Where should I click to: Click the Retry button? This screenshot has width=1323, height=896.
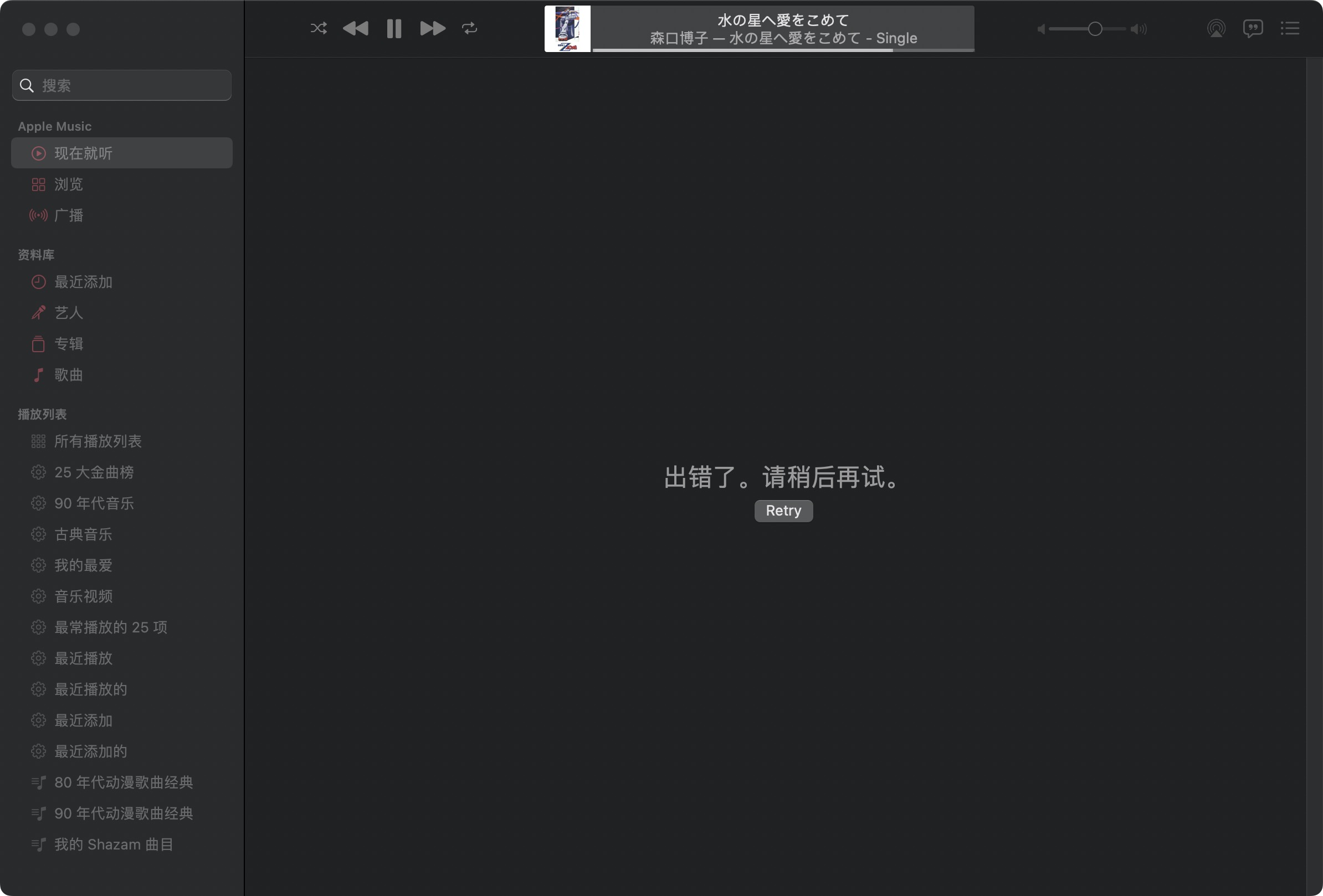point(783,510)
